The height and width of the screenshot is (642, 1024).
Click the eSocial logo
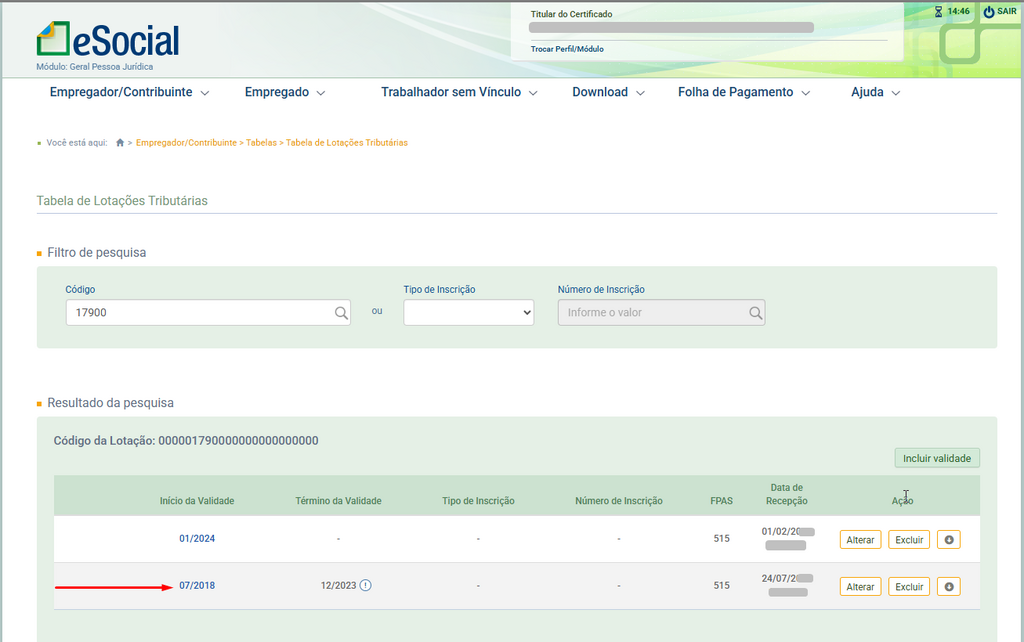(108, 40)
